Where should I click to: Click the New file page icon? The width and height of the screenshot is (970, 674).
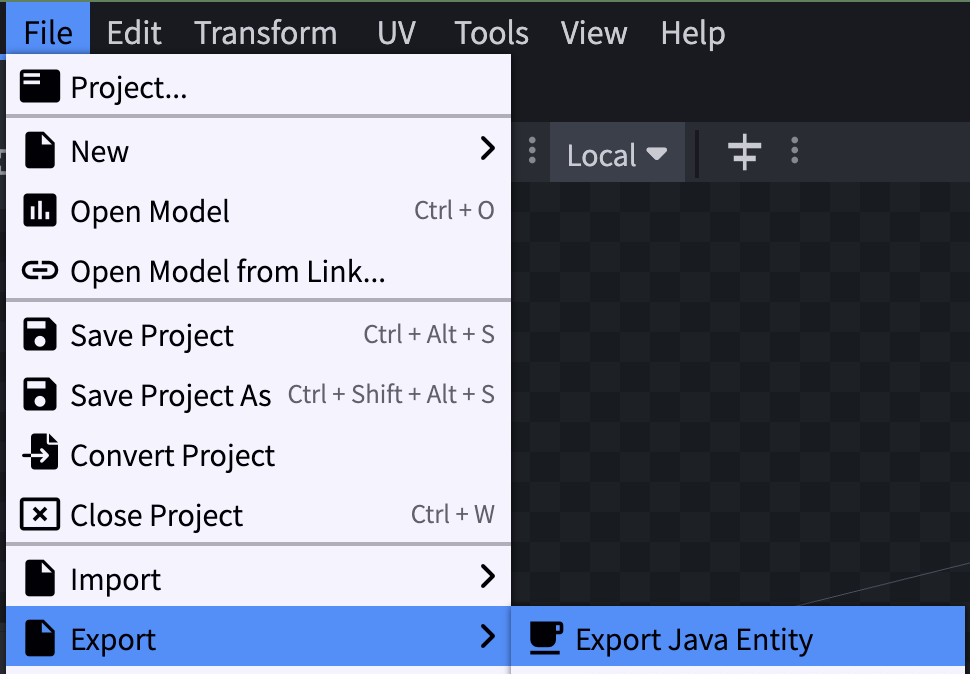tap(40, 151)
